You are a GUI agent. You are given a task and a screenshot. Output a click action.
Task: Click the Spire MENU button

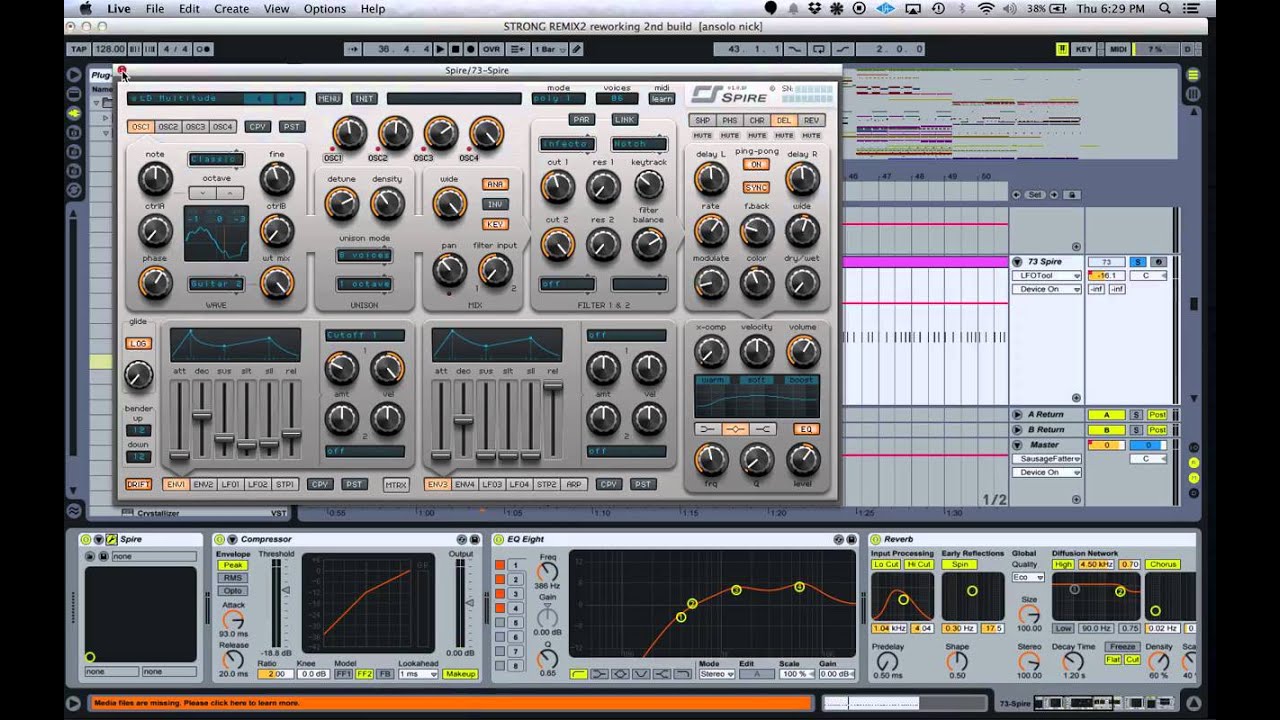point(328,99)
